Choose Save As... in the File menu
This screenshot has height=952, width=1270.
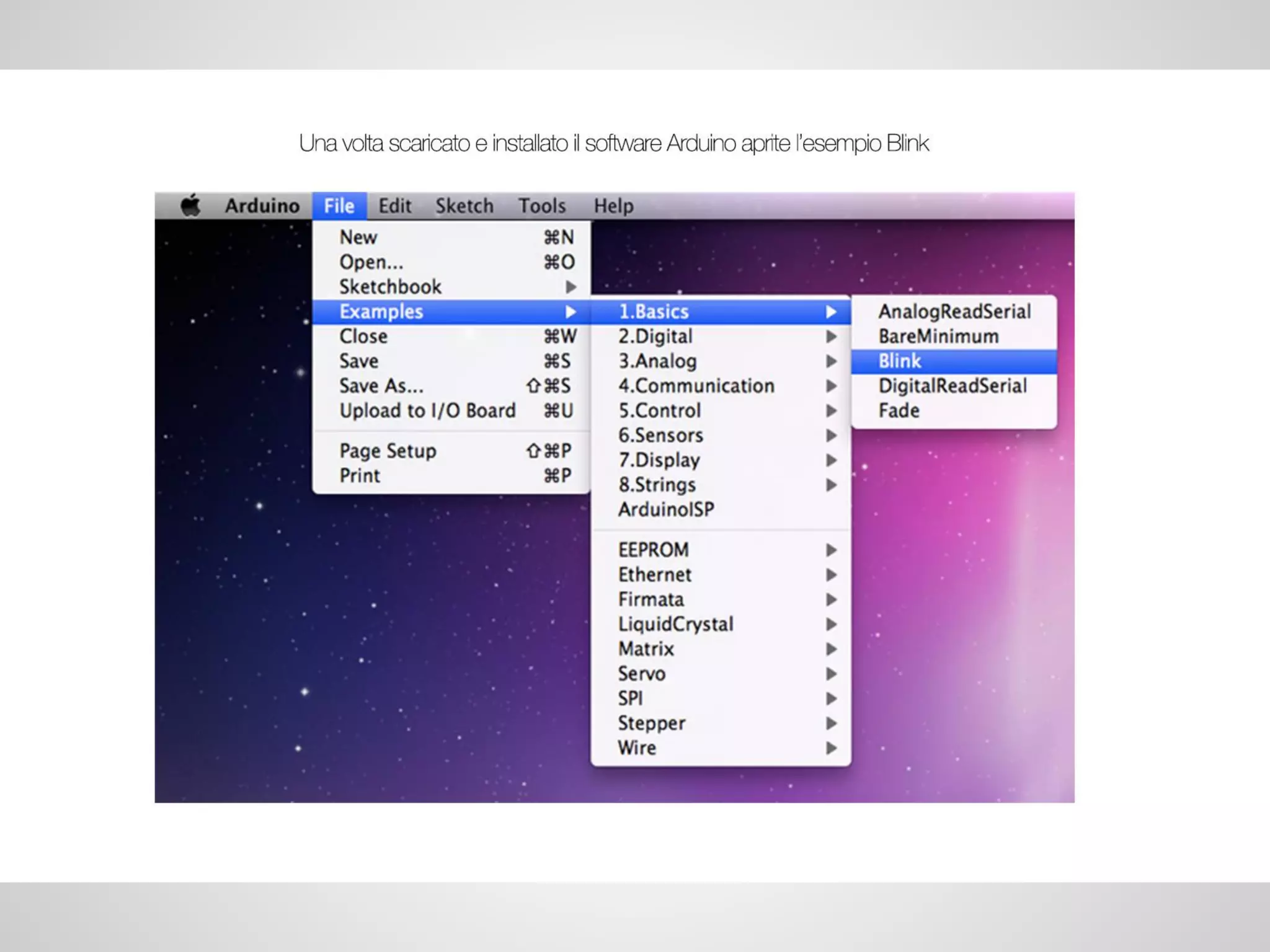(x=451, y=386)
